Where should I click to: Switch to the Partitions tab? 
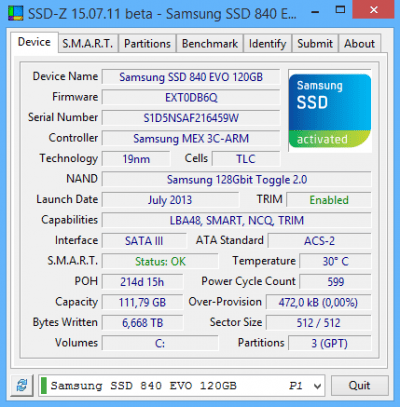147,44
